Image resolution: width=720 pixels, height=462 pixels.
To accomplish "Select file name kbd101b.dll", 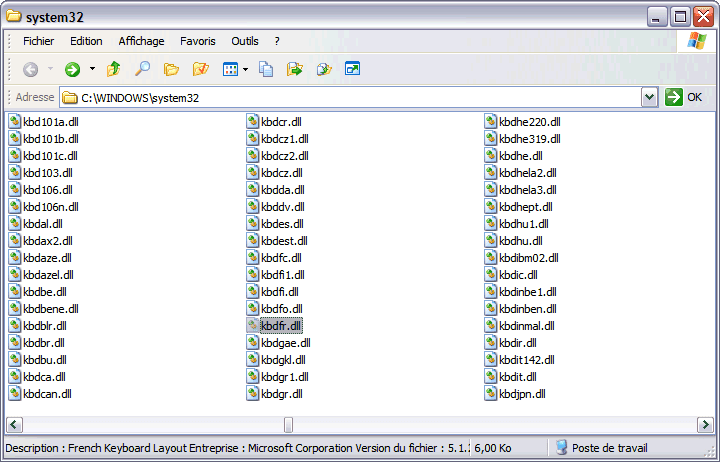I will (x=51, y=139).
